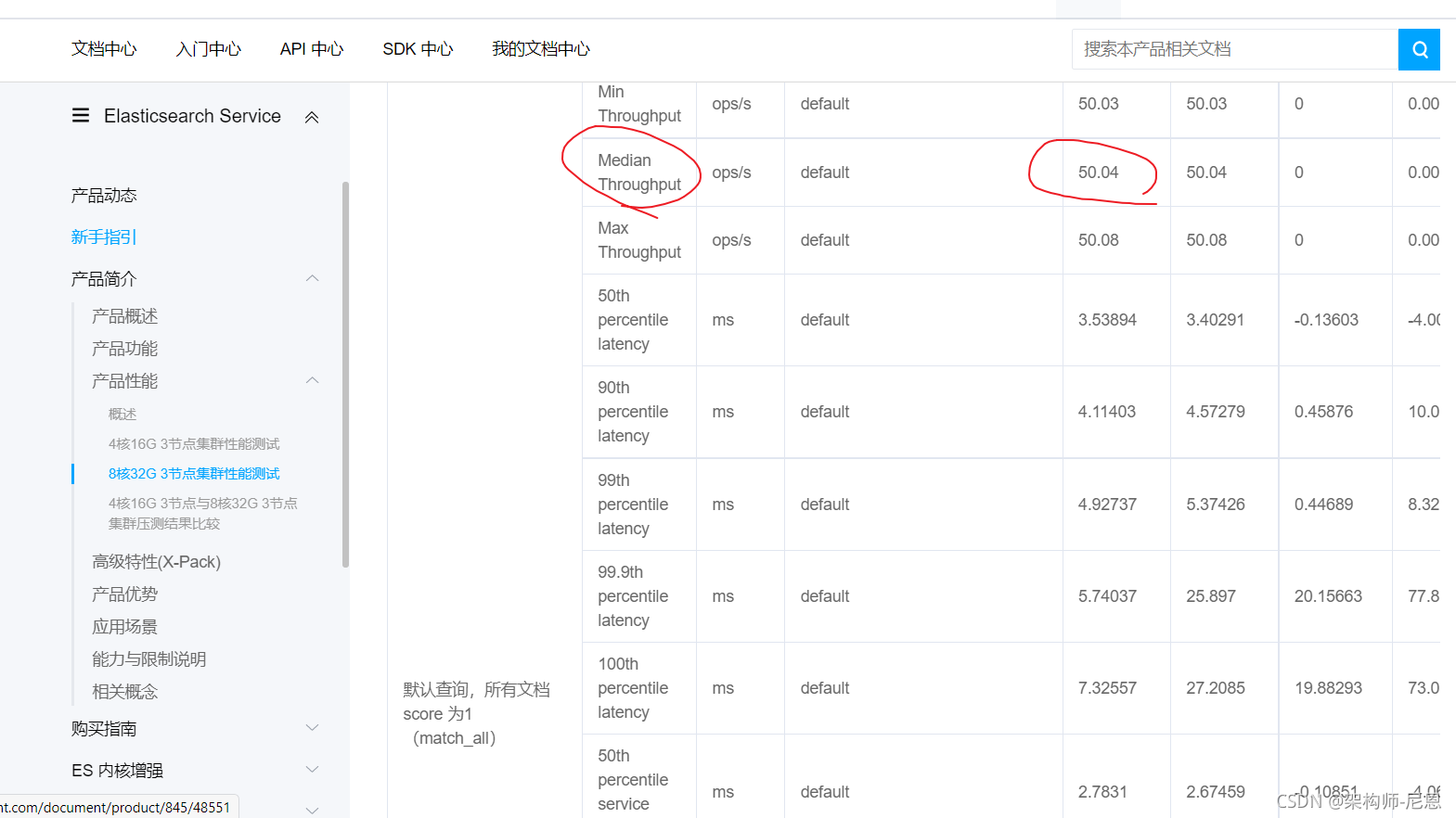
Task: Open 8核32G 3节点集群性能测试 page
Action: tap(194, 474)
